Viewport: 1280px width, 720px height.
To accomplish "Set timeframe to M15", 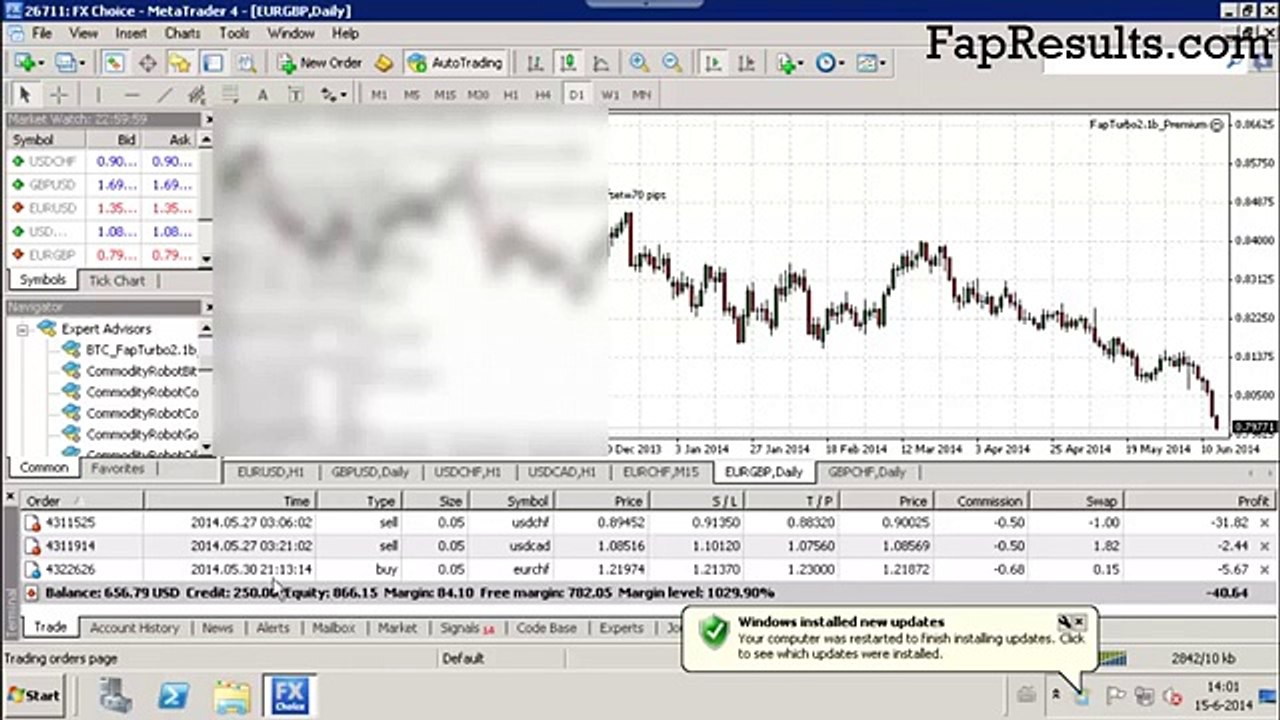I will [445, 95].
